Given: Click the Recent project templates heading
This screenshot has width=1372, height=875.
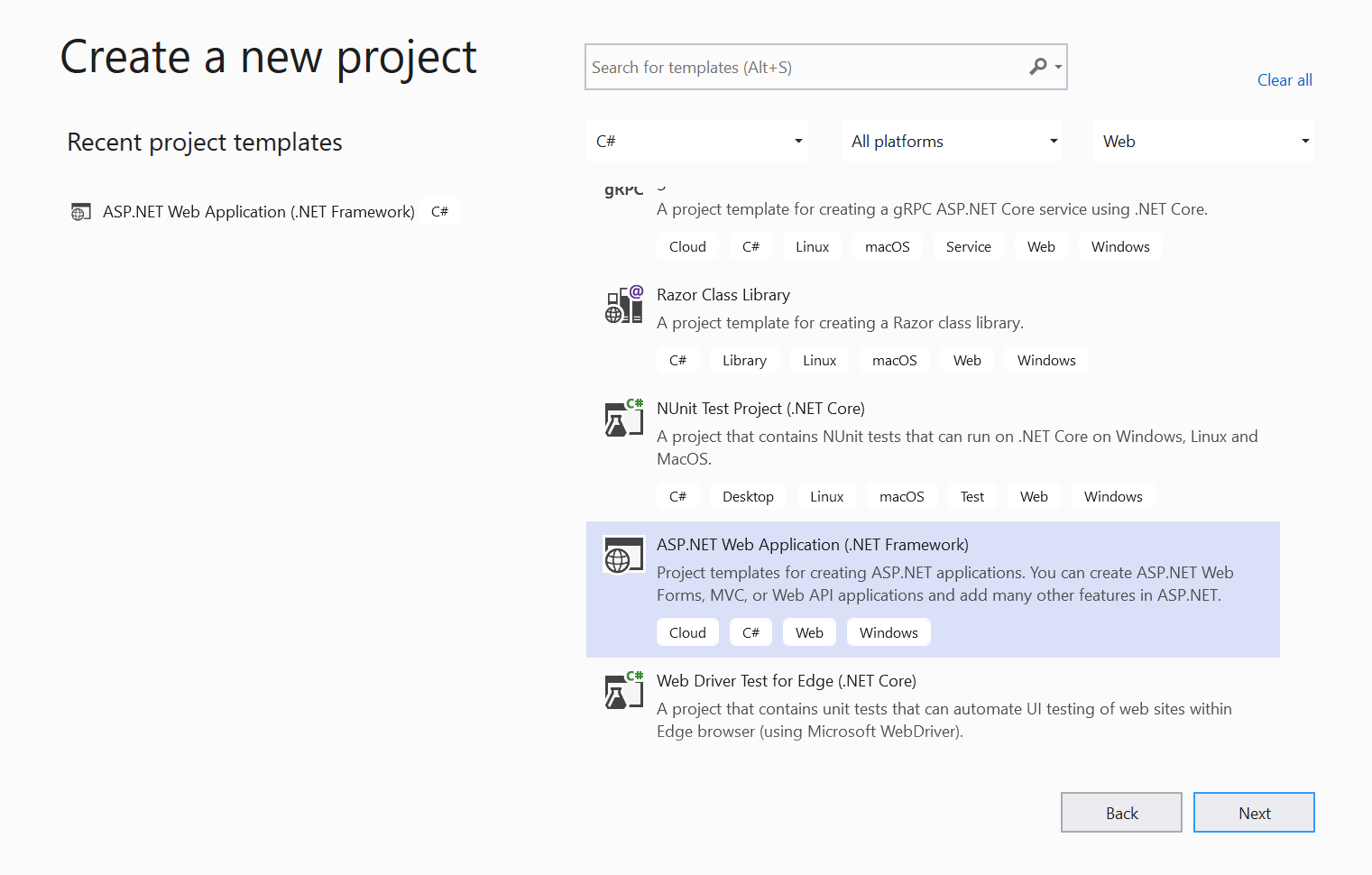Looking at the screenshot, I should tap(205, 143).
